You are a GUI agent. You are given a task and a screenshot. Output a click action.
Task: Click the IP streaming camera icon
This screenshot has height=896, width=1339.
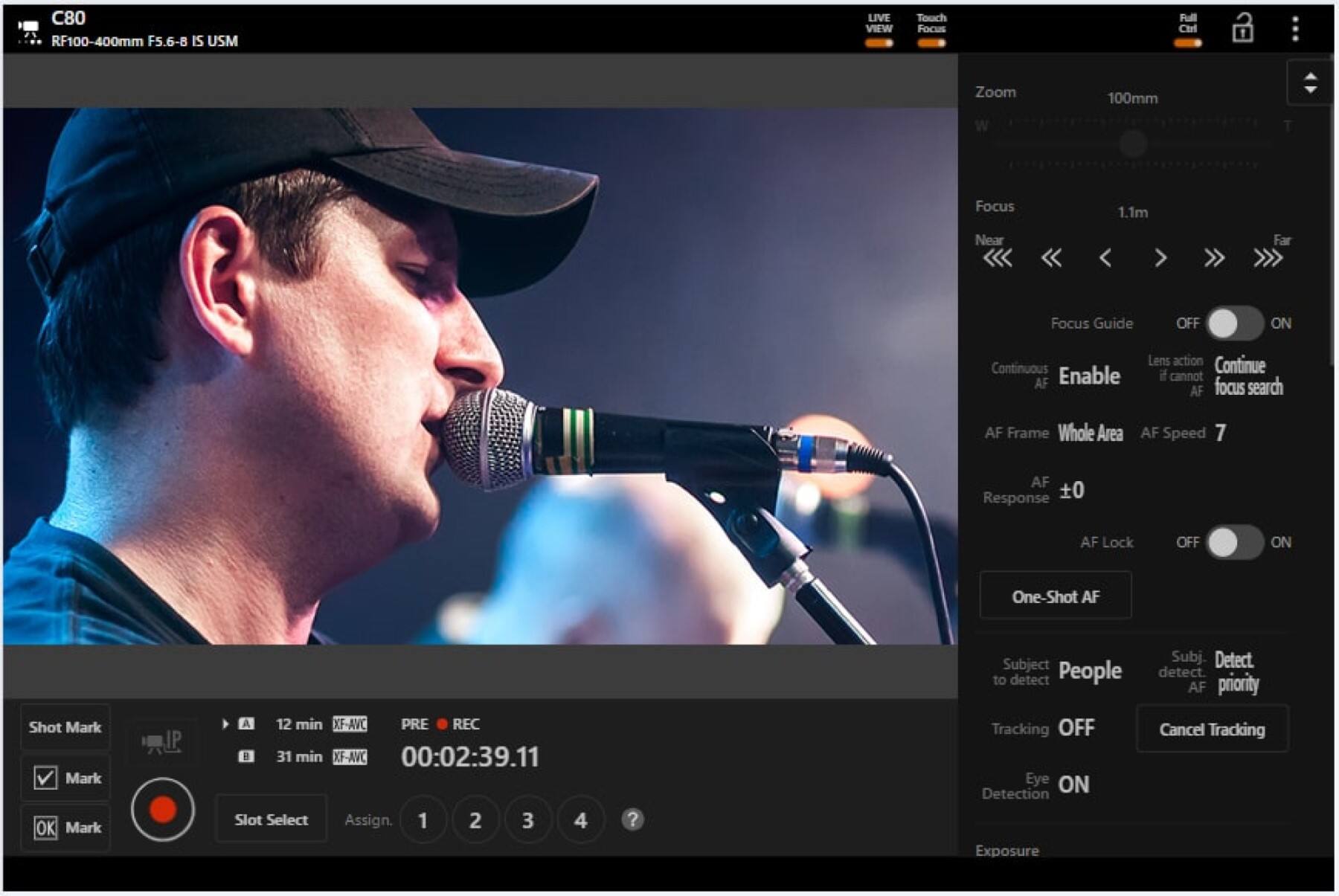click(162, 741)
